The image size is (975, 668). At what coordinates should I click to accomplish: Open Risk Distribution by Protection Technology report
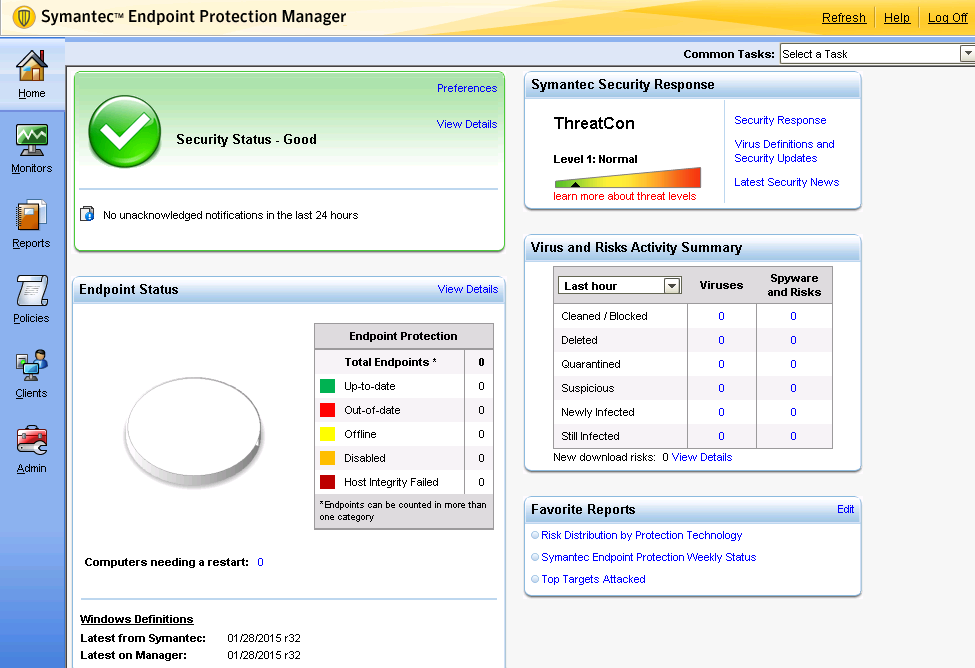641,535
